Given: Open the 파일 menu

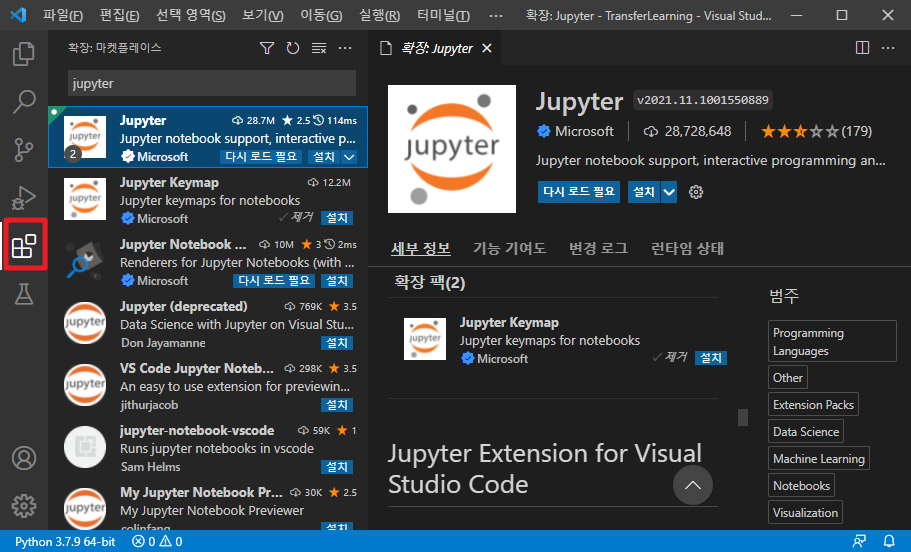Looking at the screenshot, I should click(62, 16).
